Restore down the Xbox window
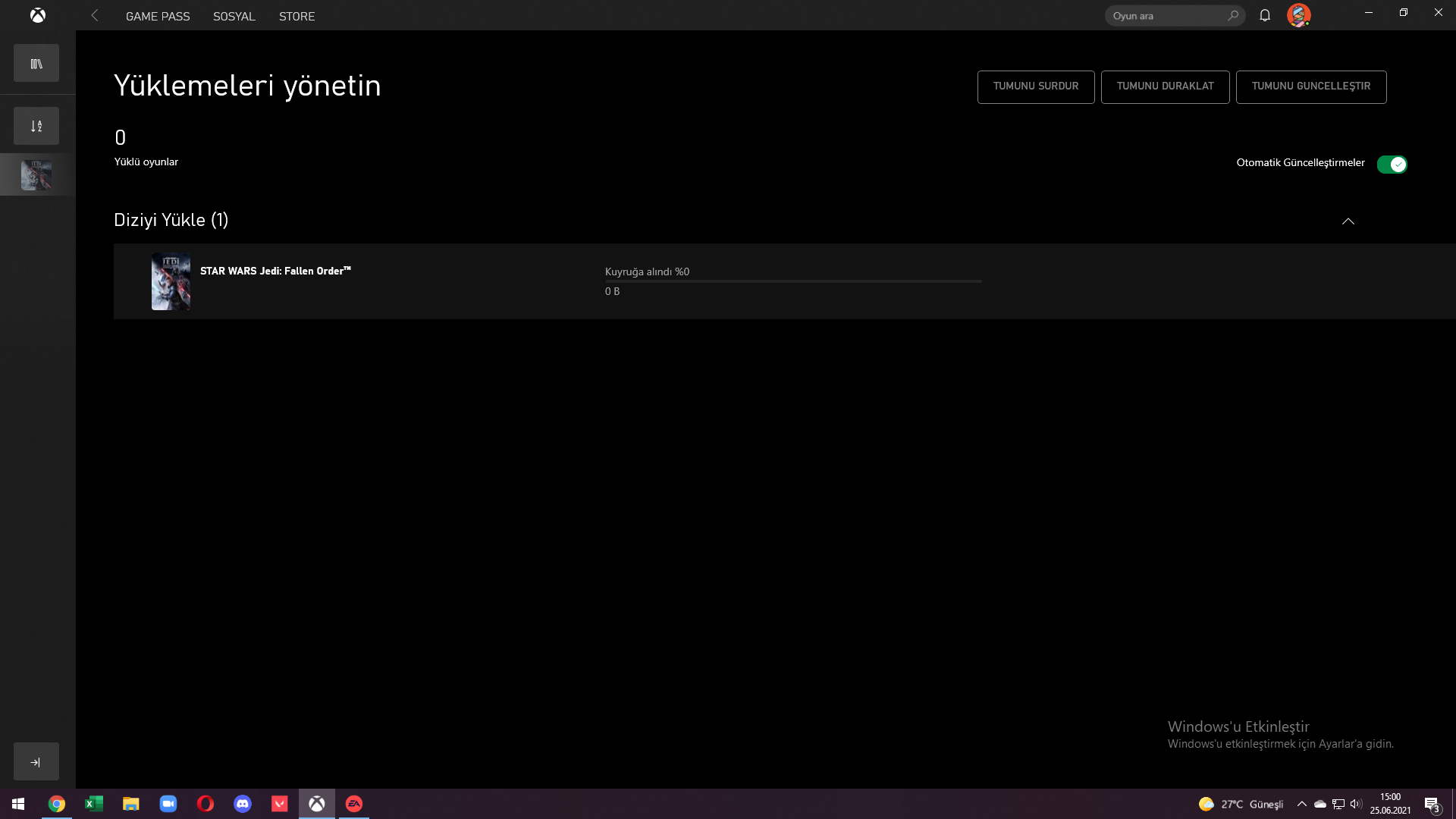 (1404, 13)
